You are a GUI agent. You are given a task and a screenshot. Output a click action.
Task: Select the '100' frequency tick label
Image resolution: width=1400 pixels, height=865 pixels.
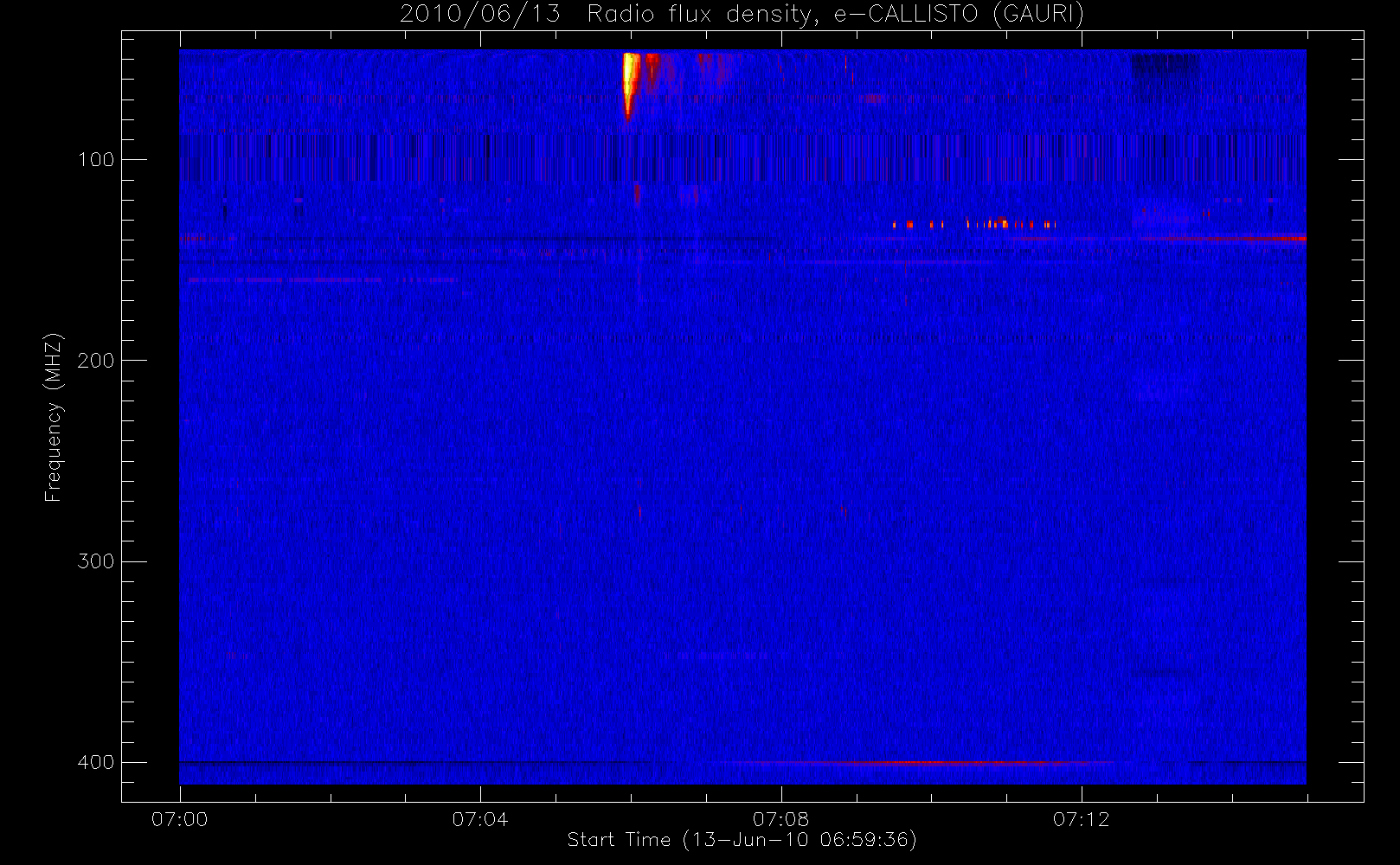point(96,160)
